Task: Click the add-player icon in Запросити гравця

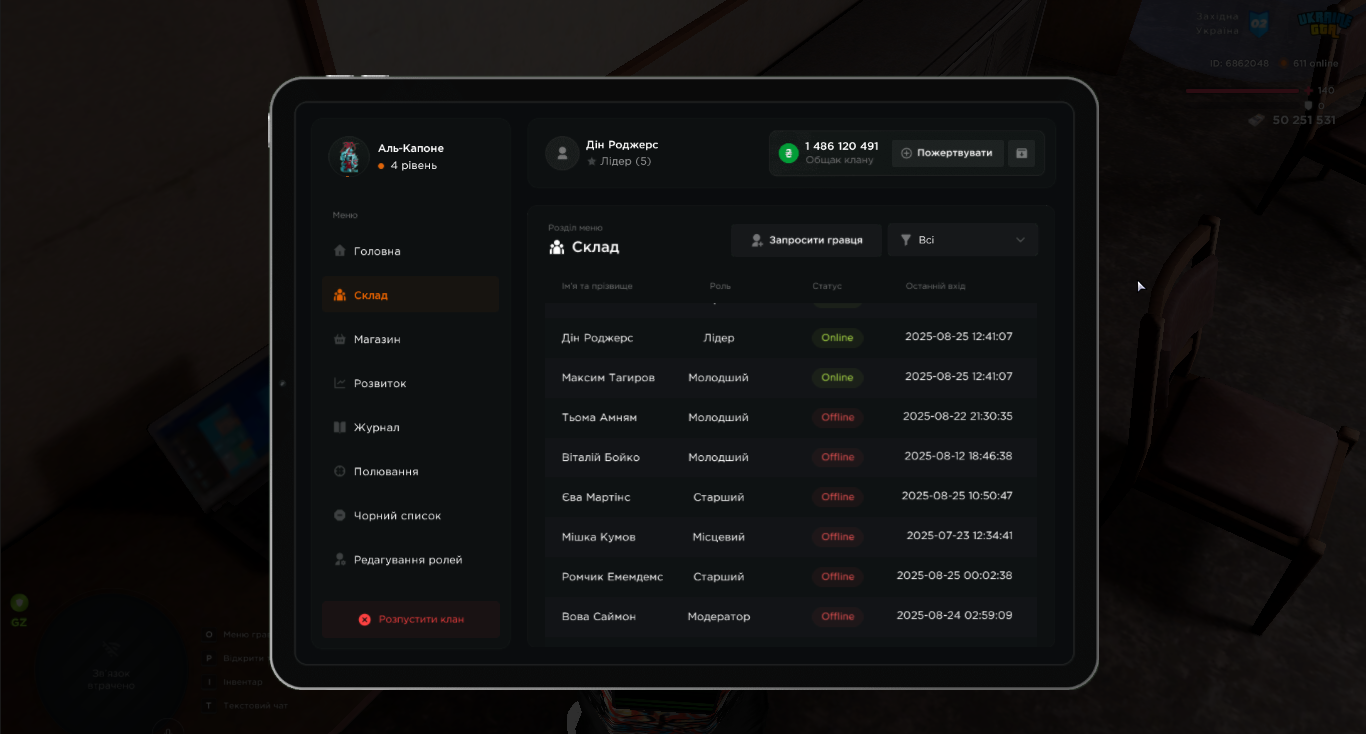Action: point(757,240)
